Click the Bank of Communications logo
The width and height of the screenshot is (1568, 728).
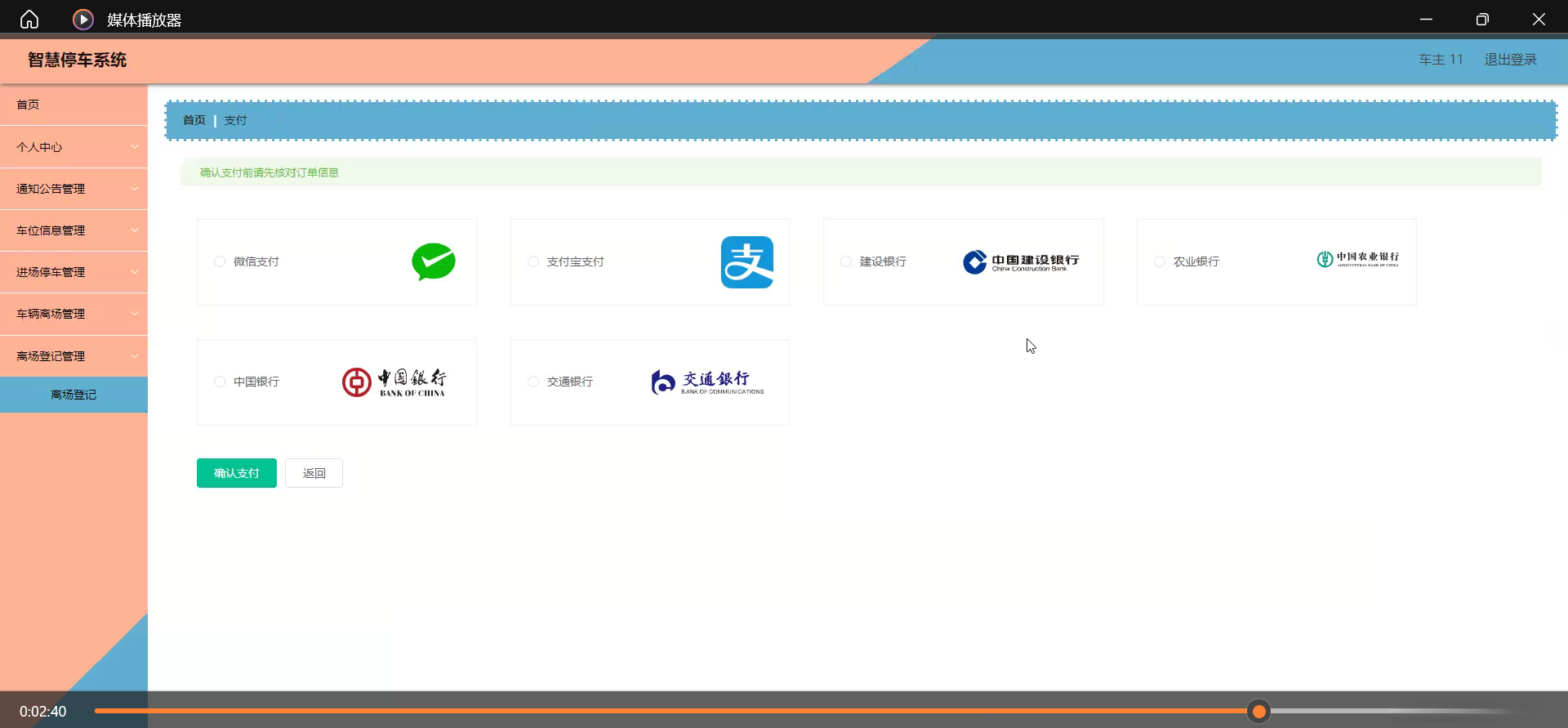click(707, 382)
